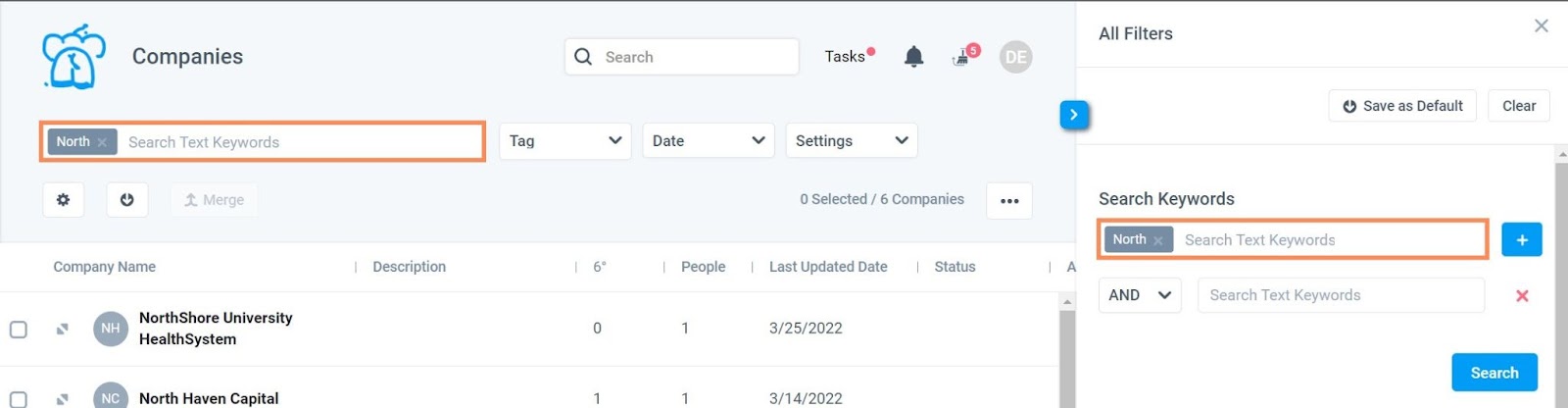Click the download circle icon button

coord(127,200)
